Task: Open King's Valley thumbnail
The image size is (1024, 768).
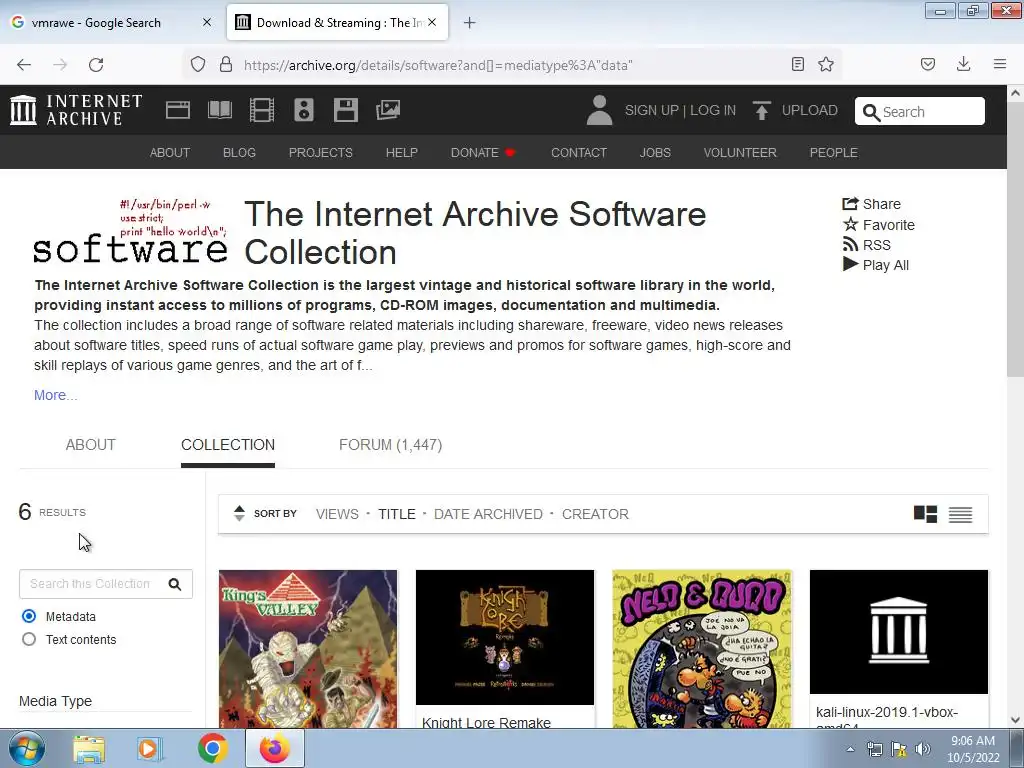Action: 308,648
